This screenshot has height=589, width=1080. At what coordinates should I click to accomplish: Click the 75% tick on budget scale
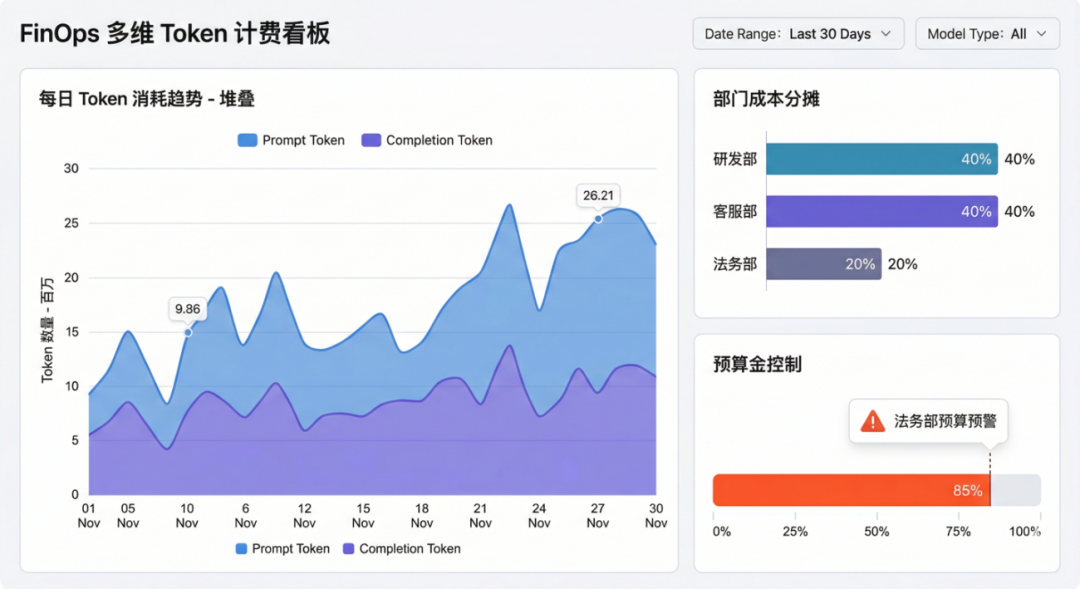[958, 532]
